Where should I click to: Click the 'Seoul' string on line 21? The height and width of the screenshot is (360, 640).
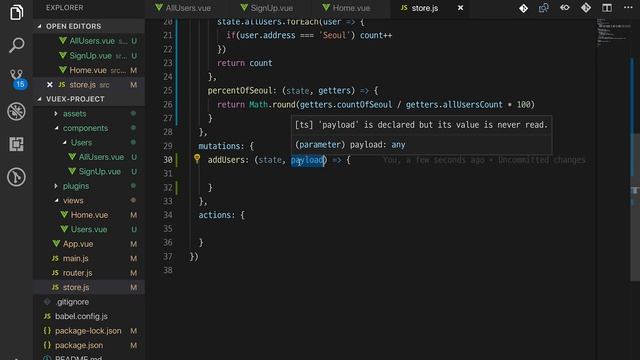(x=334, y=36)
